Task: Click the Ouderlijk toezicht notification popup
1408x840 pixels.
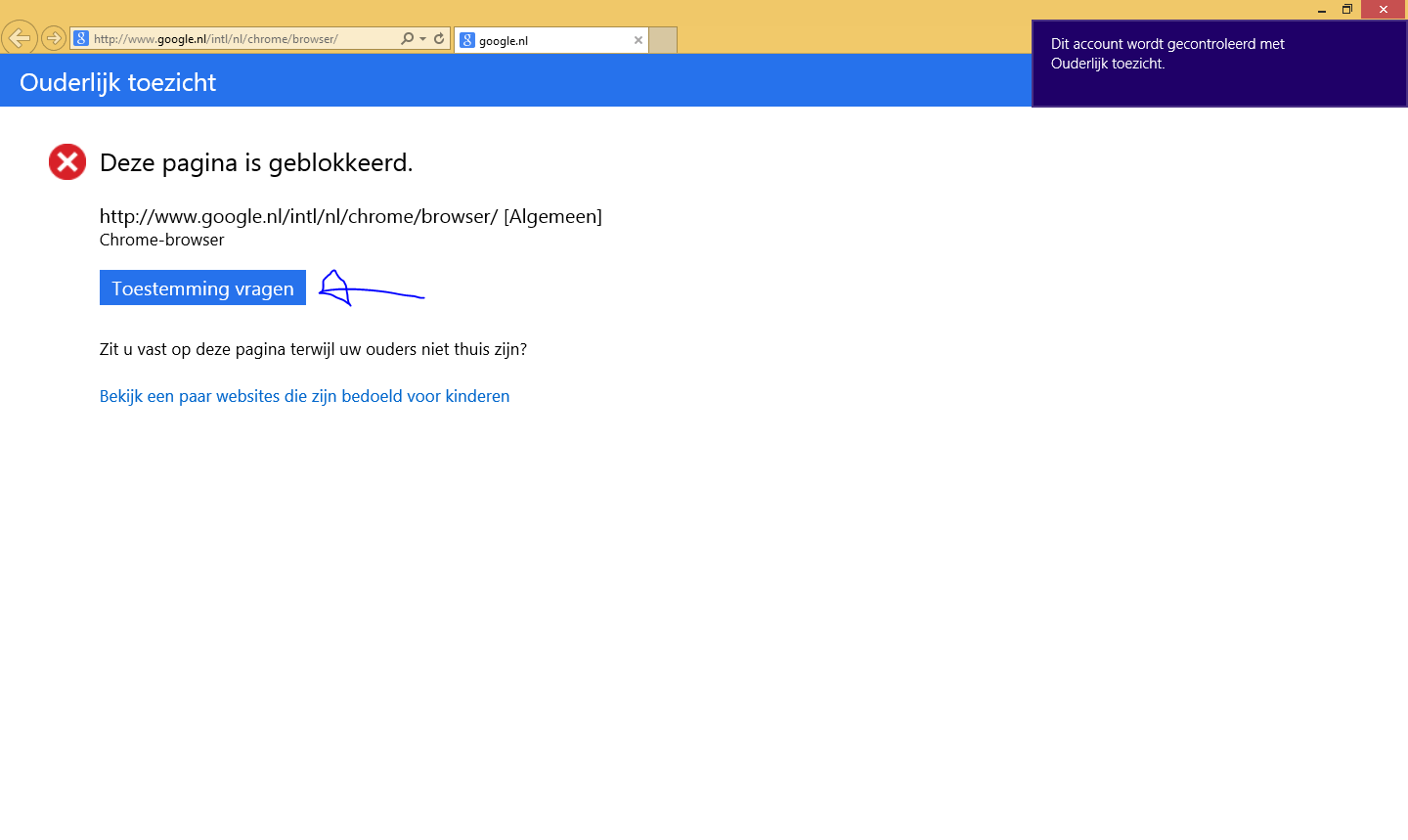Action: [1219, 64]
